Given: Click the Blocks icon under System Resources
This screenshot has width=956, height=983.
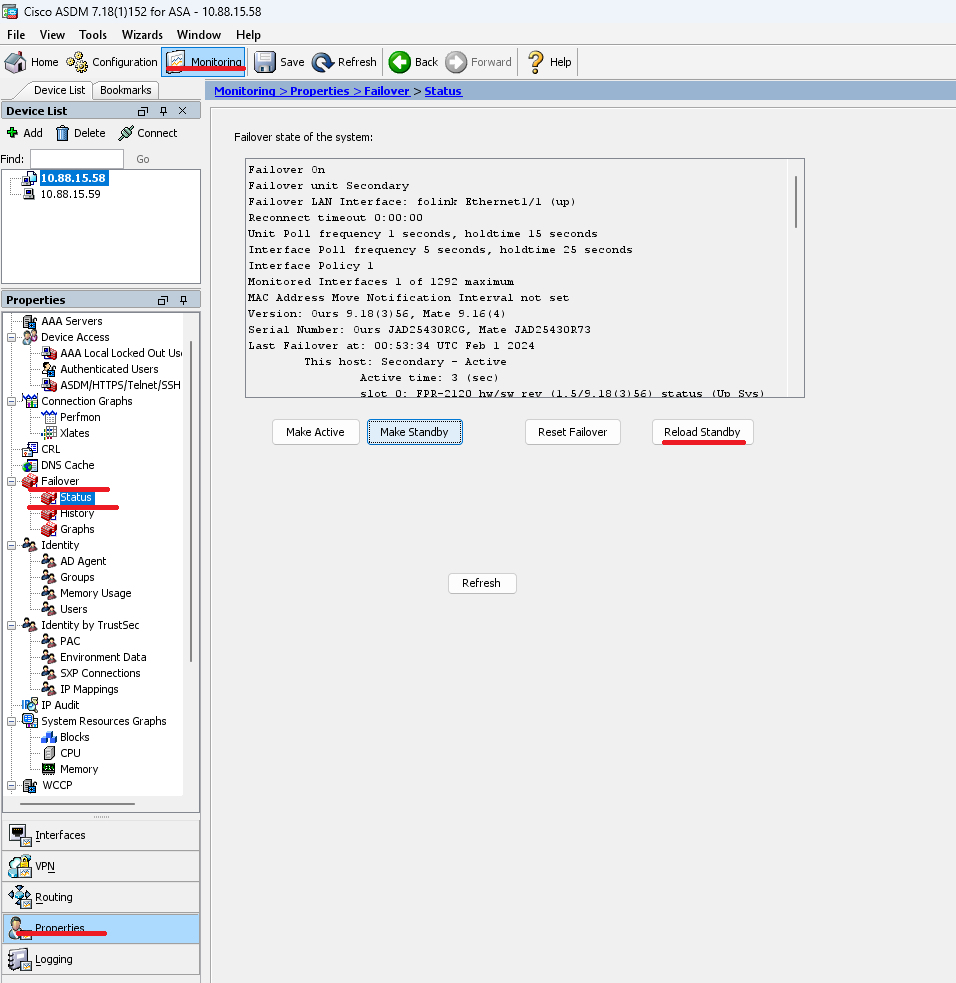Looking at the screenshot, I should point(49,737).
